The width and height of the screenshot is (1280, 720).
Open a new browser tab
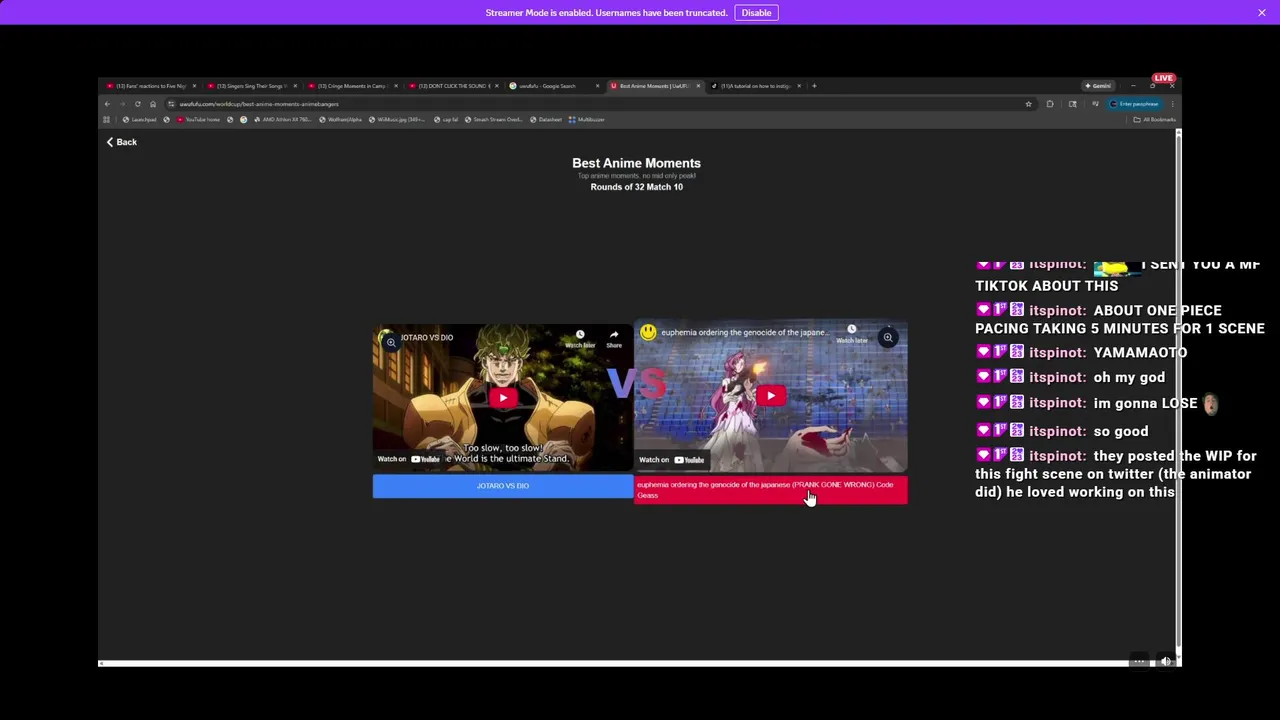pos(814,86)
